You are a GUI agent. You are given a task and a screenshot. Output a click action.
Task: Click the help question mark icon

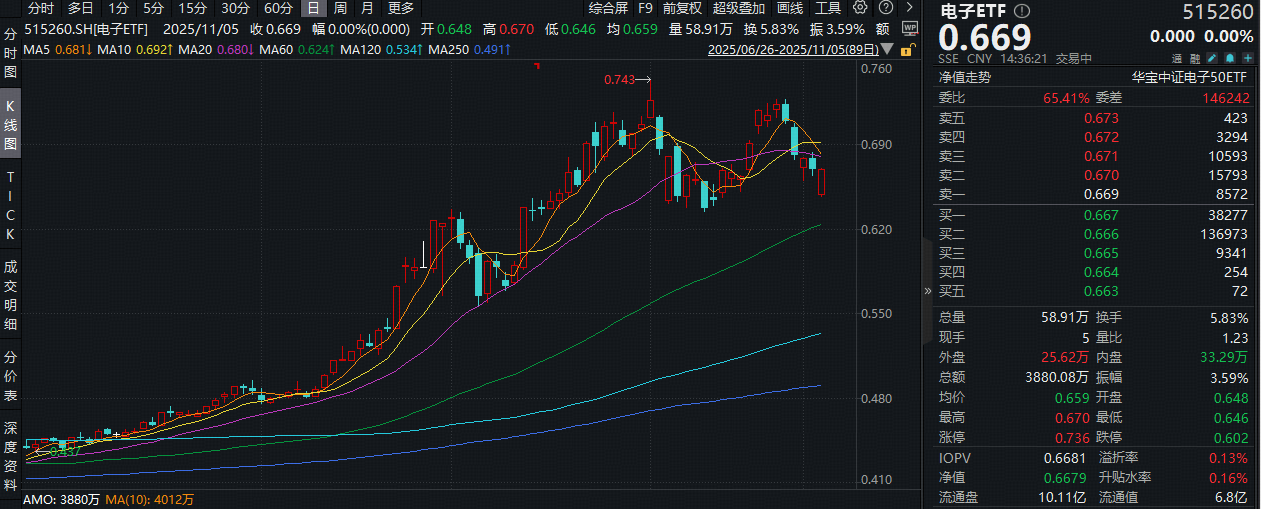click(886, 8)
